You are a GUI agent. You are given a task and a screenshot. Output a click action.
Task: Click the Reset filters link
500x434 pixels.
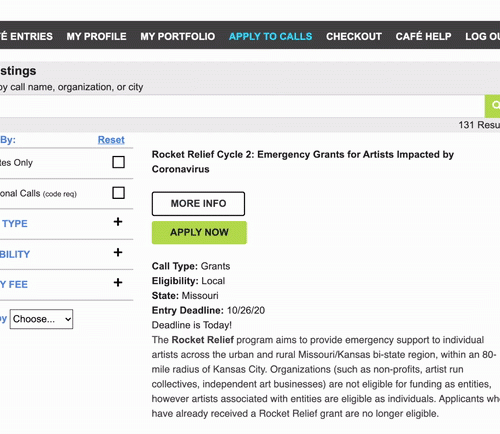pyautogui.click(x=111, y=140)
